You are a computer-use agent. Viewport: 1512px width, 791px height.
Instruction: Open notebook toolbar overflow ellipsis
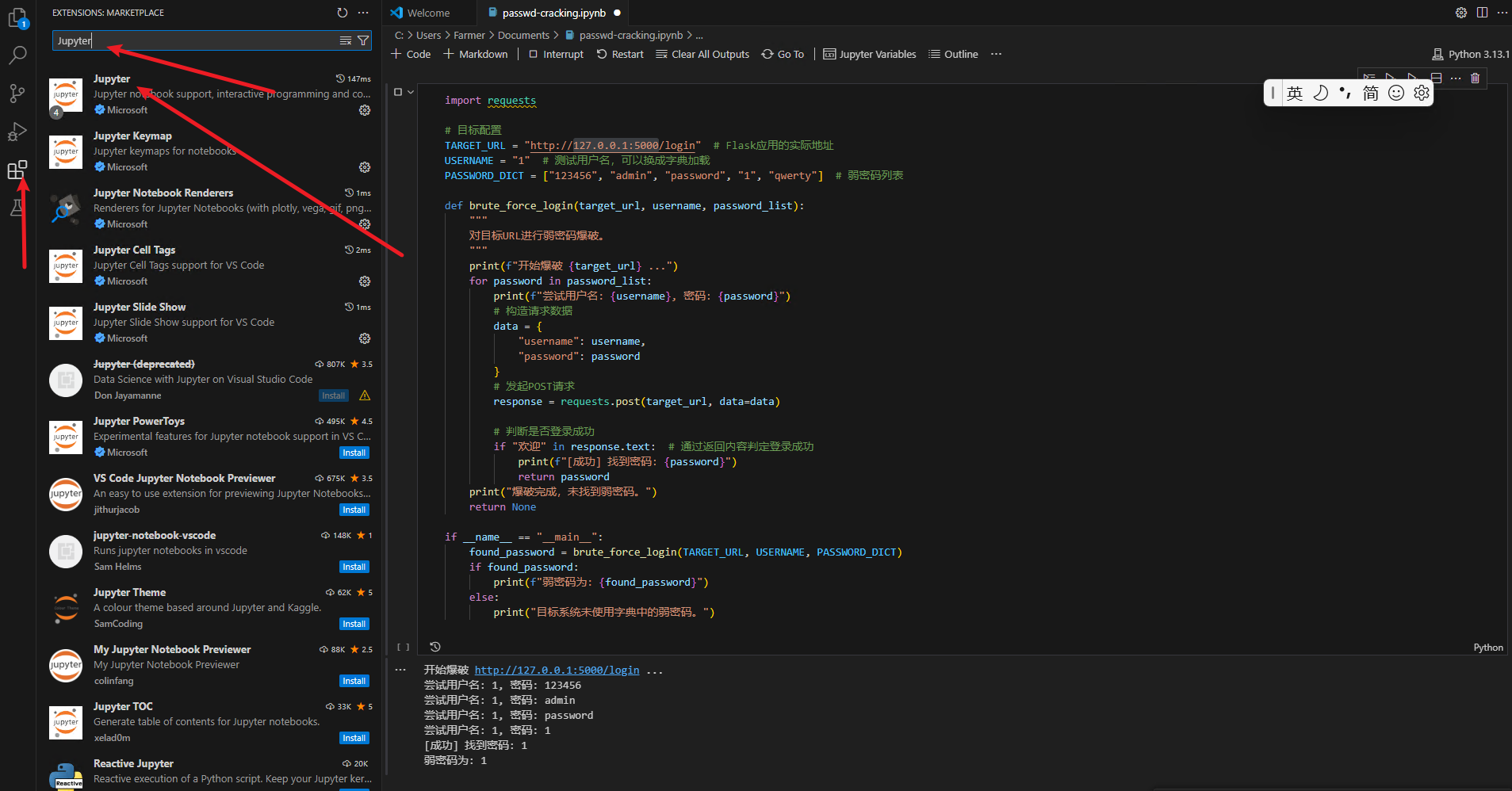click(x=996, y=54)
